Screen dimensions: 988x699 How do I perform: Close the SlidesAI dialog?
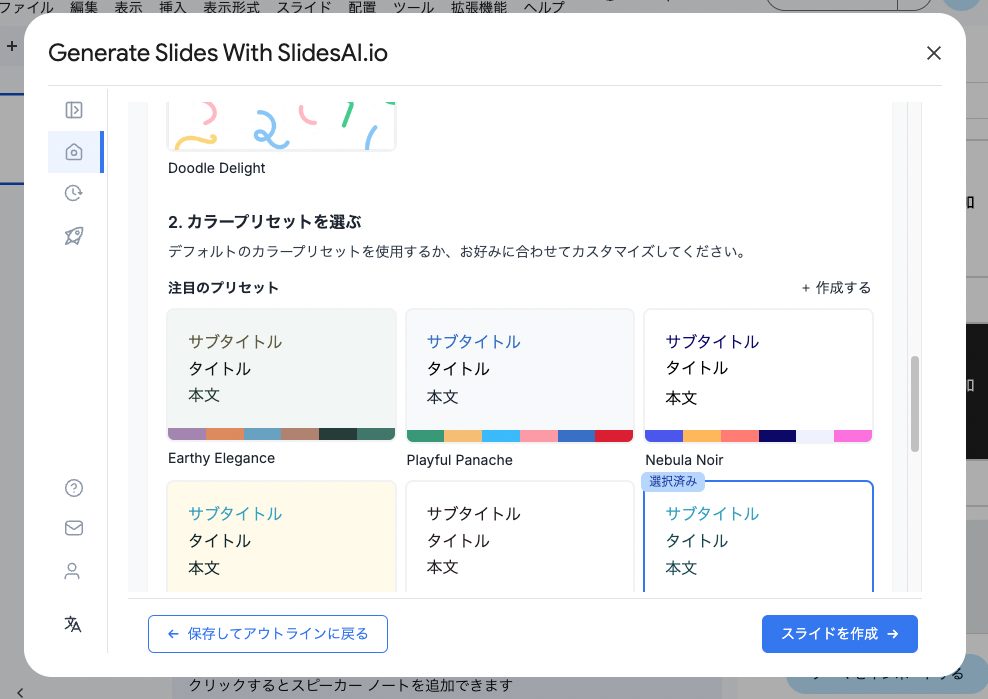tap(933, 53)
